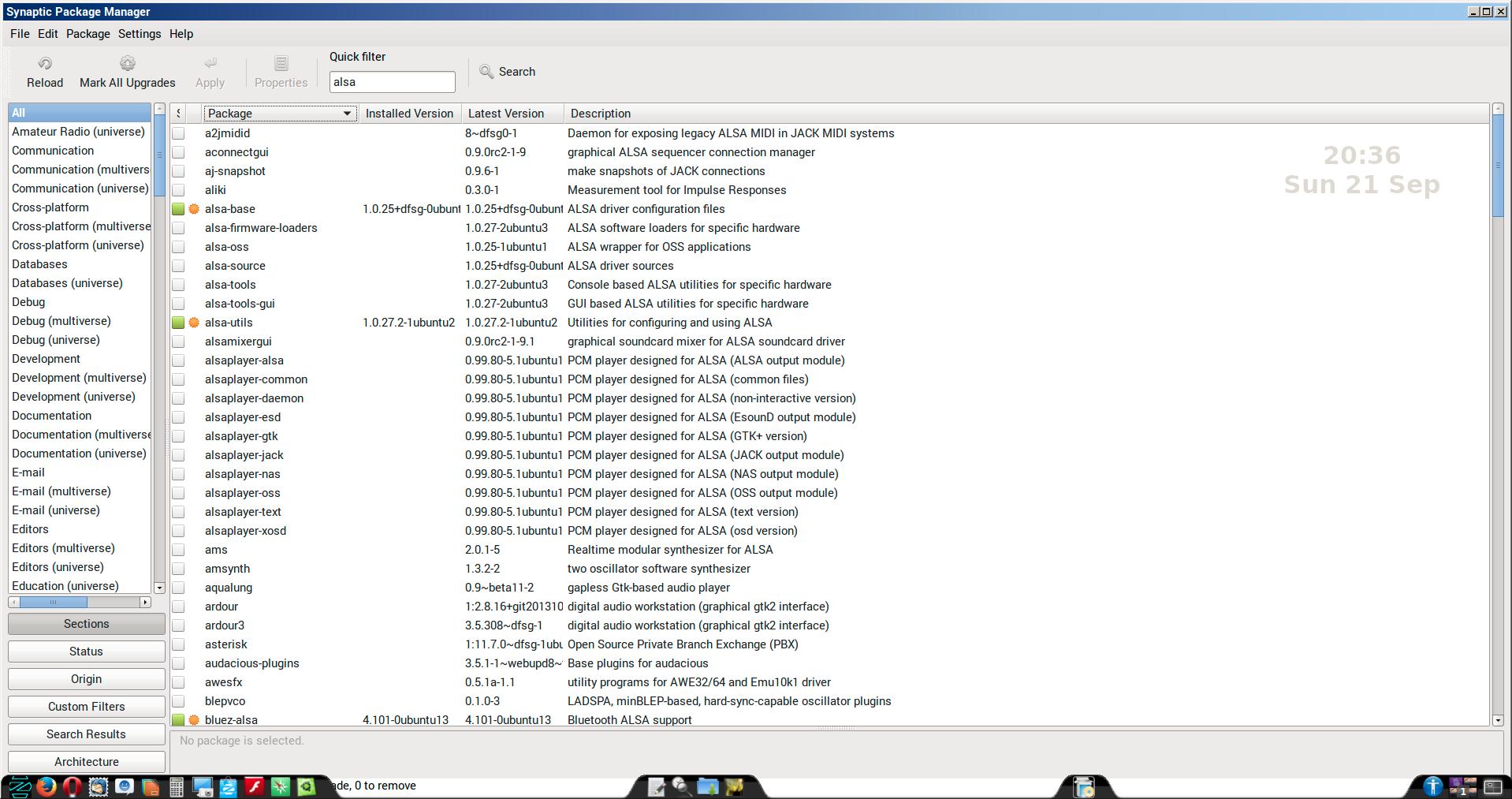Click the category list horizontal scrollbar thumb
The image size is (1512, 799).
(x=53, y=603)
